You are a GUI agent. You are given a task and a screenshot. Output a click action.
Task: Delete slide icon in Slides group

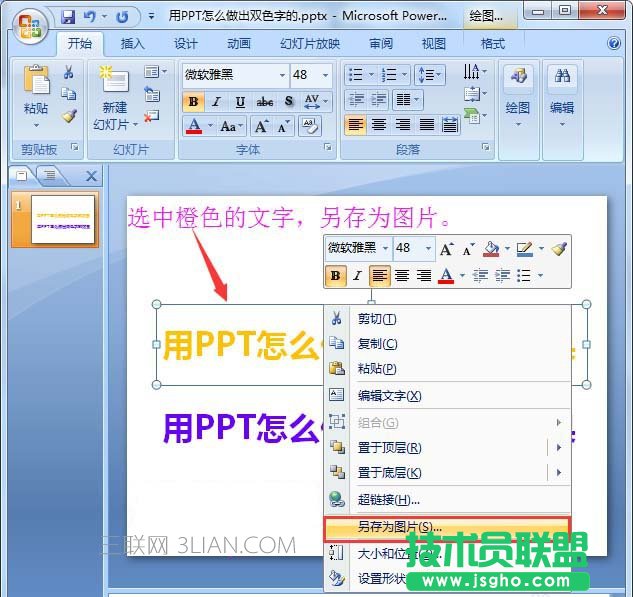[151, 117]
